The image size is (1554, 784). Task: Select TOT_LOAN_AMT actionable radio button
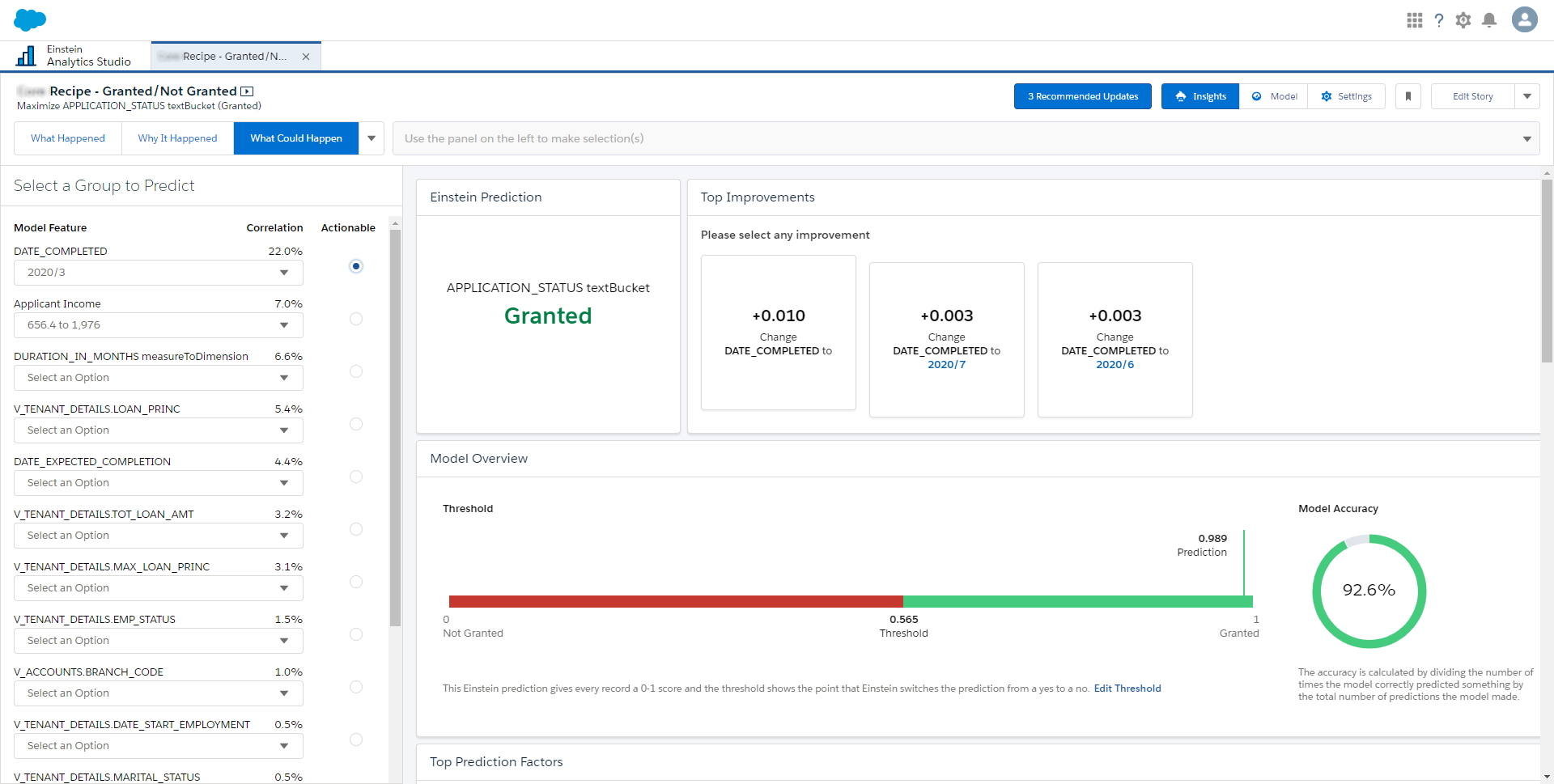[356, 529]
